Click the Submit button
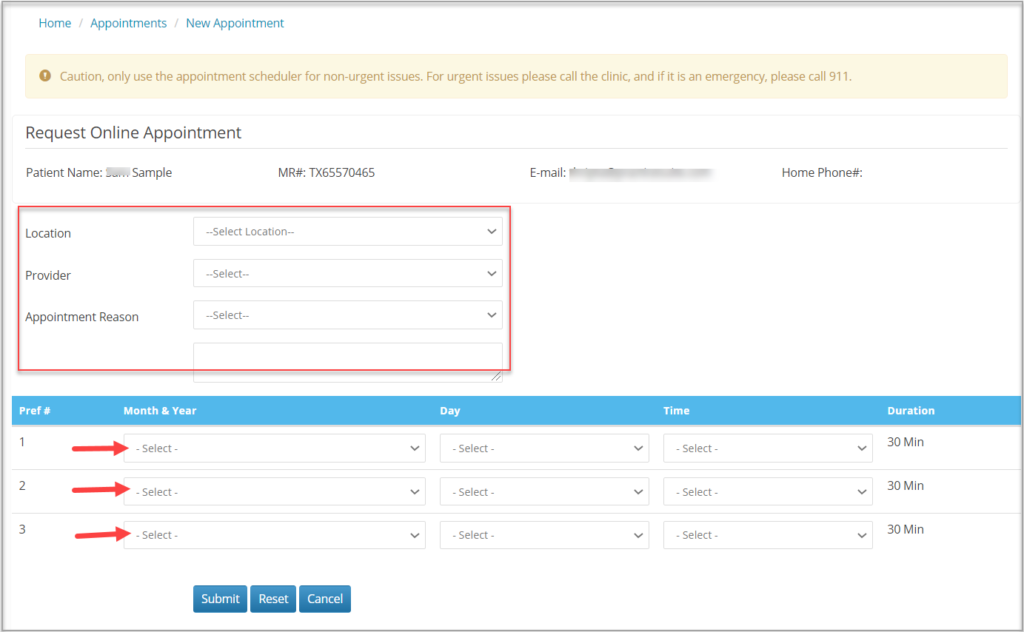The image size is (1024, 632). 220,599
